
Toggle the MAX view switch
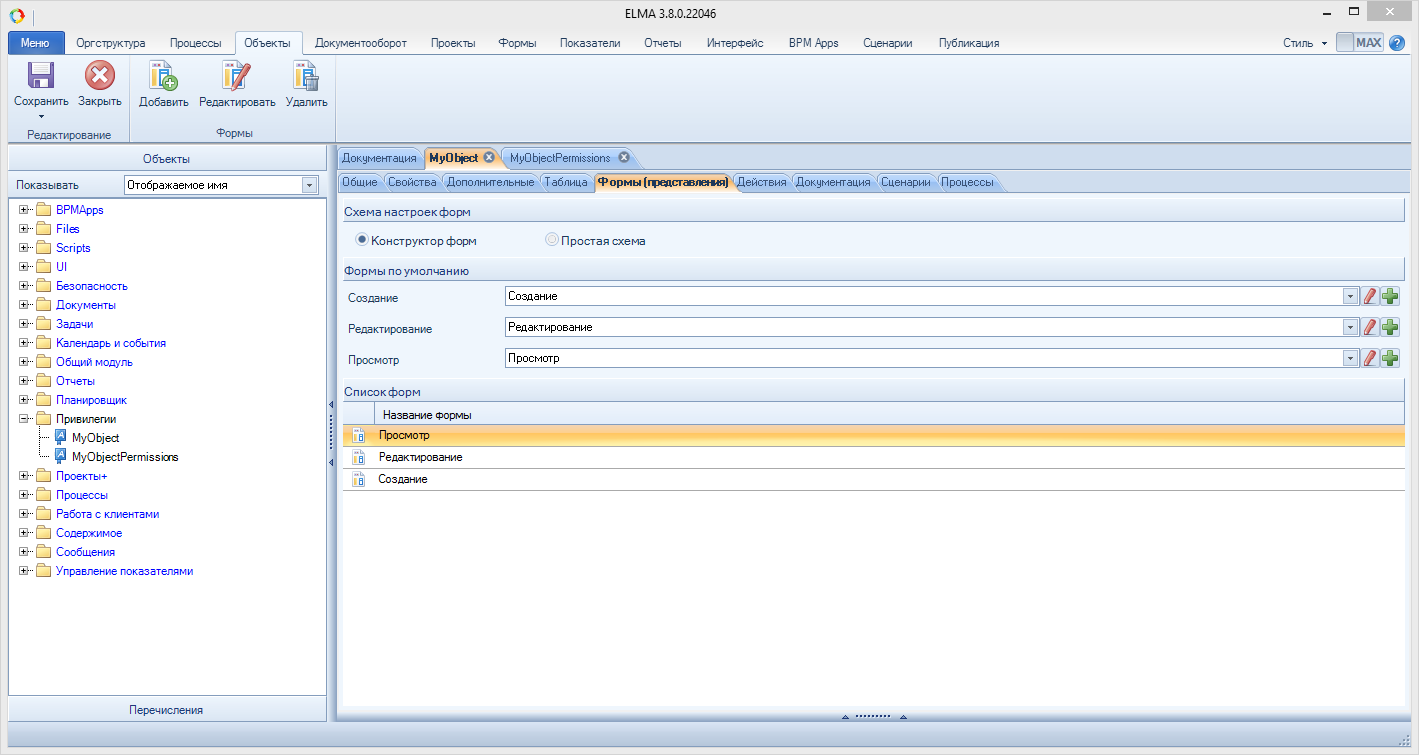[x=1359, y=43]
